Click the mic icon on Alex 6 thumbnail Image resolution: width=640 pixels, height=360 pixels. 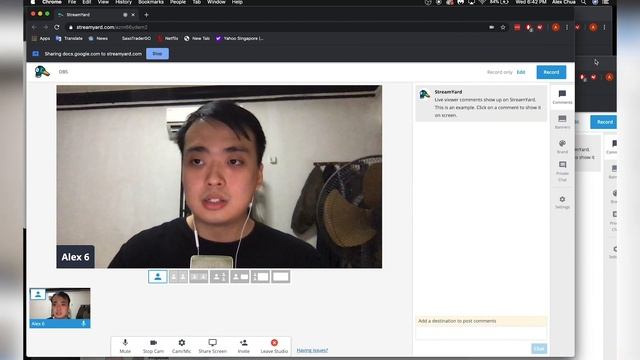point(84,324)
